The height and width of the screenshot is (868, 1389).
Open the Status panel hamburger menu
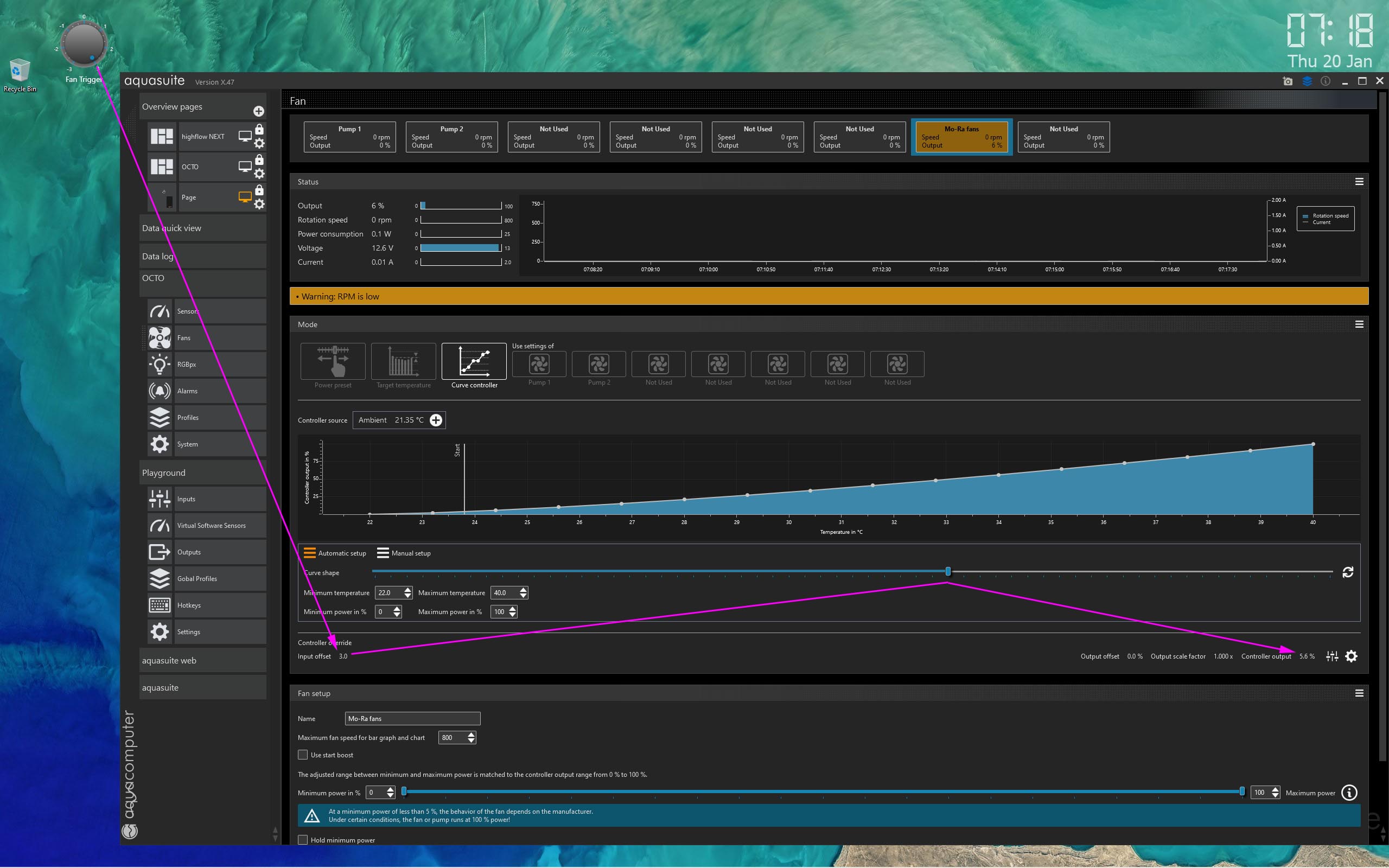tap(1359, 181)
